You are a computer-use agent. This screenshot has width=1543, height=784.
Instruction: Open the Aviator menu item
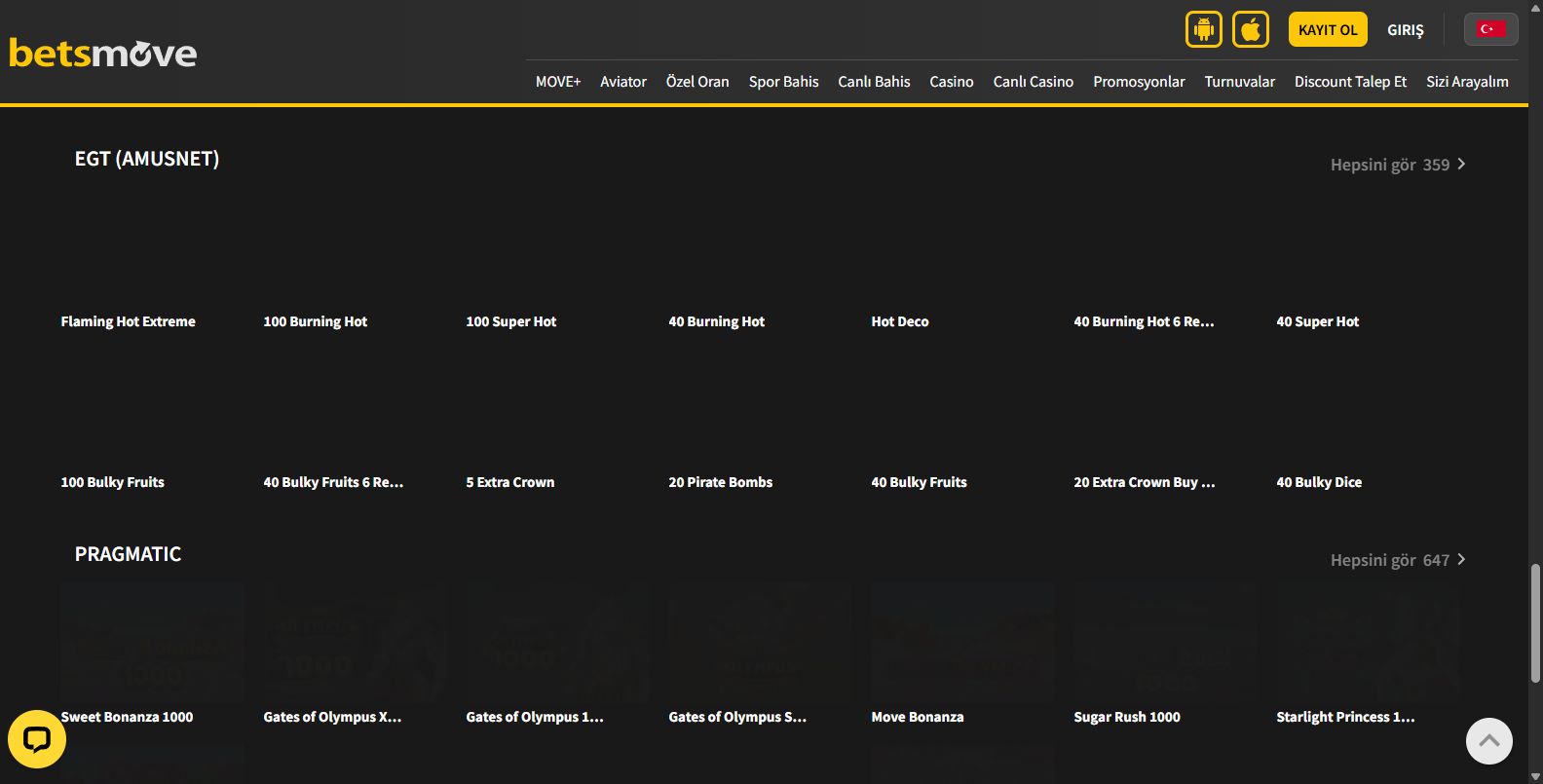point(623,82)
